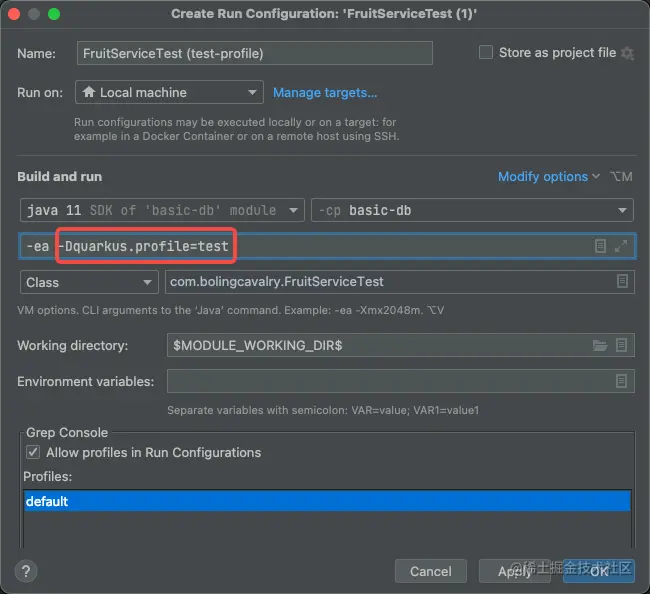This screenshot has width=650, height=594.
Task: Click the home icon in Run on dropdown
Action: coord(89,92)
